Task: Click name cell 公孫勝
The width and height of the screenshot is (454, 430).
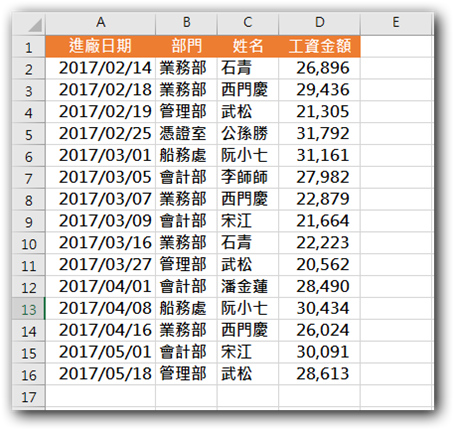Action: coord(248,134)
